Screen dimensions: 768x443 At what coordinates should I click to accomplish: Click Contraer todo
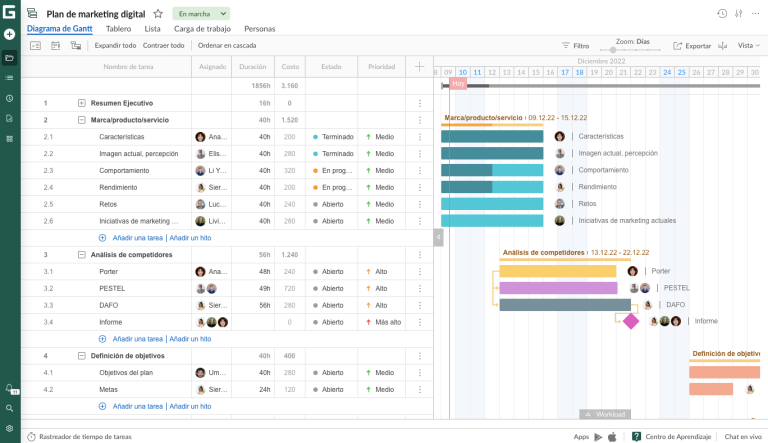(x=164, y=46)
